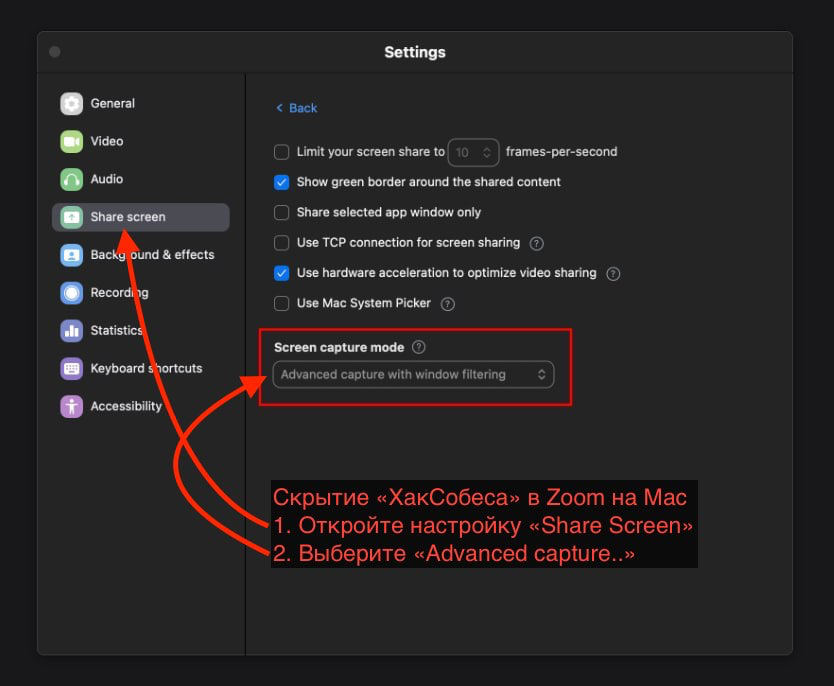Uncheck Show green border around shared content
834x686 pixels.
click(x=281, y=182)
